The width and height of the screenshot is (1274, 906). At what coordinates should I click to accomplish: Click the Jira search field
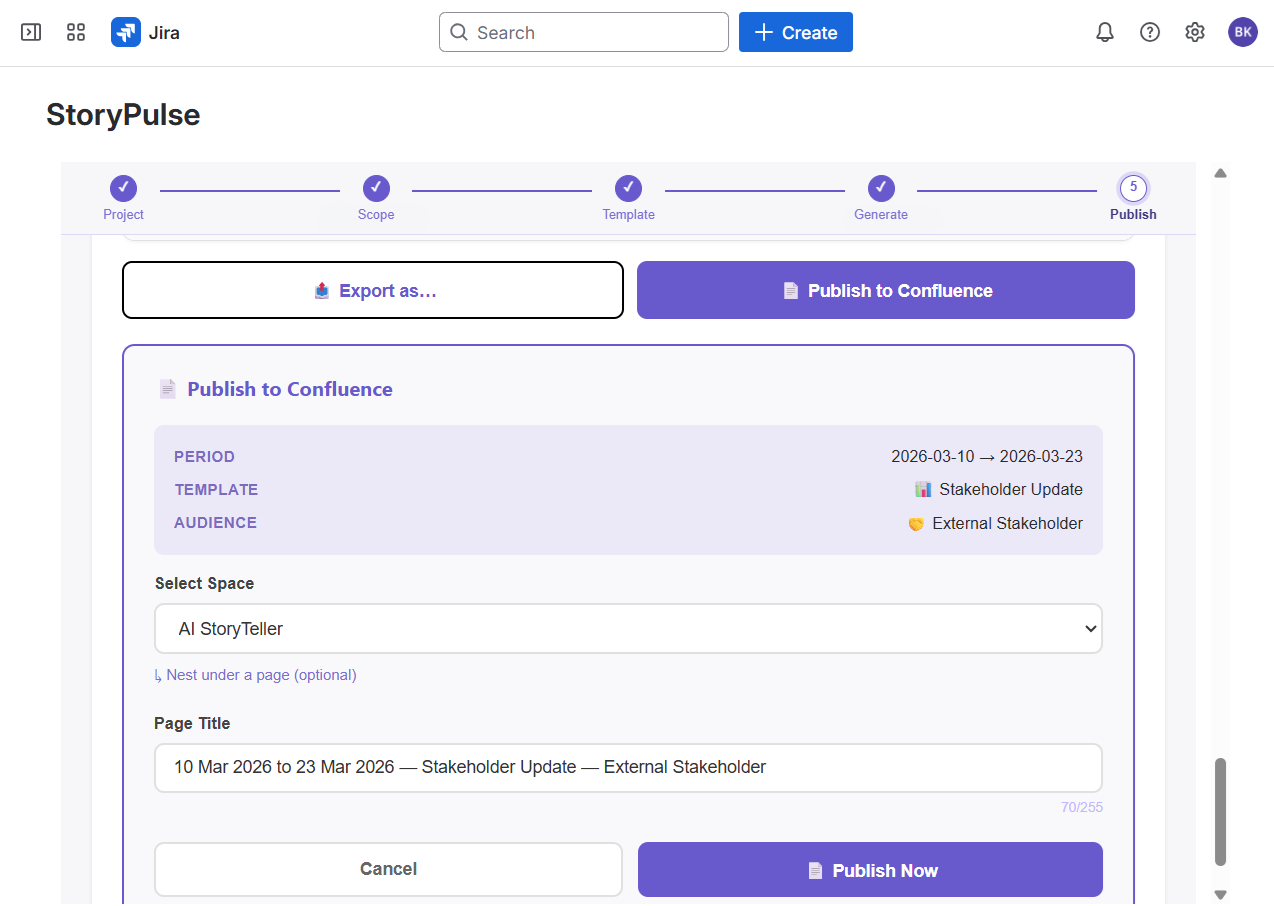tap(584, 32)
